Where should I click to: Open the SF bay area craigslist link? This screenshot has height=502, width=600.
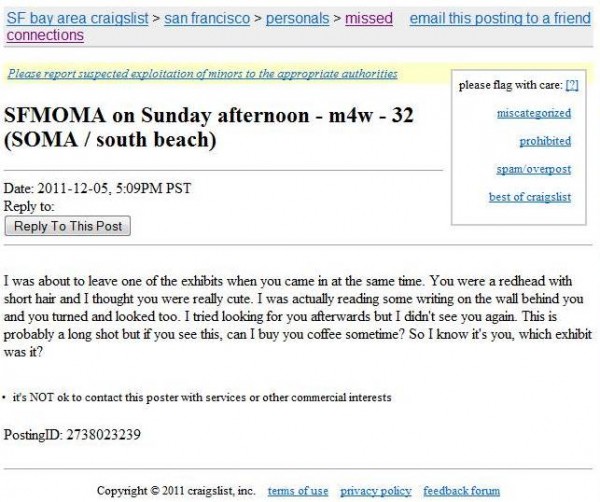pos(77,18)
